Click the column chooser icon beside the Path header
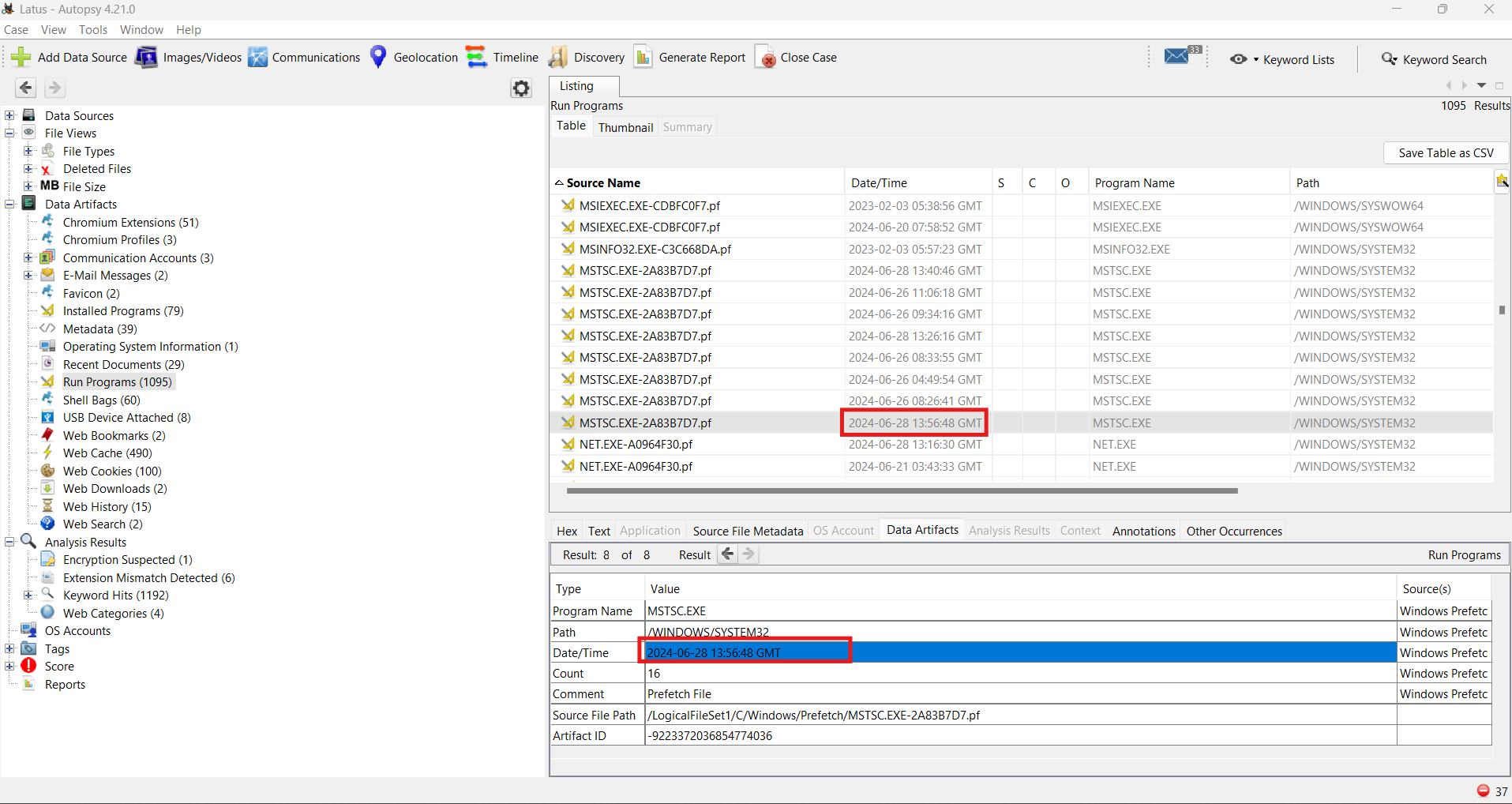Viewport: 1512px width, 804px height. pyautogui.click(x=1502, y=182)
